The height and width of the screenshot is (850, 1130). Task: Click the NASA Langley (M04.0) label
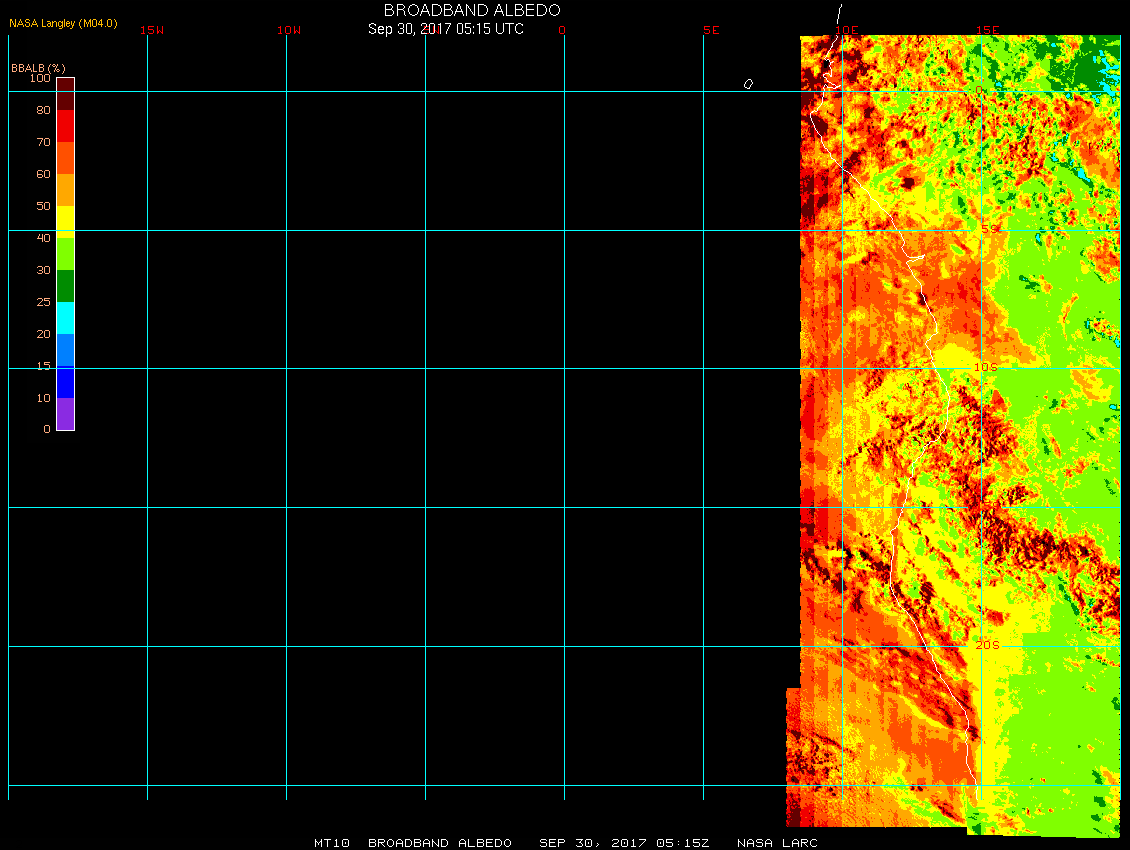(x=63, y=23)
